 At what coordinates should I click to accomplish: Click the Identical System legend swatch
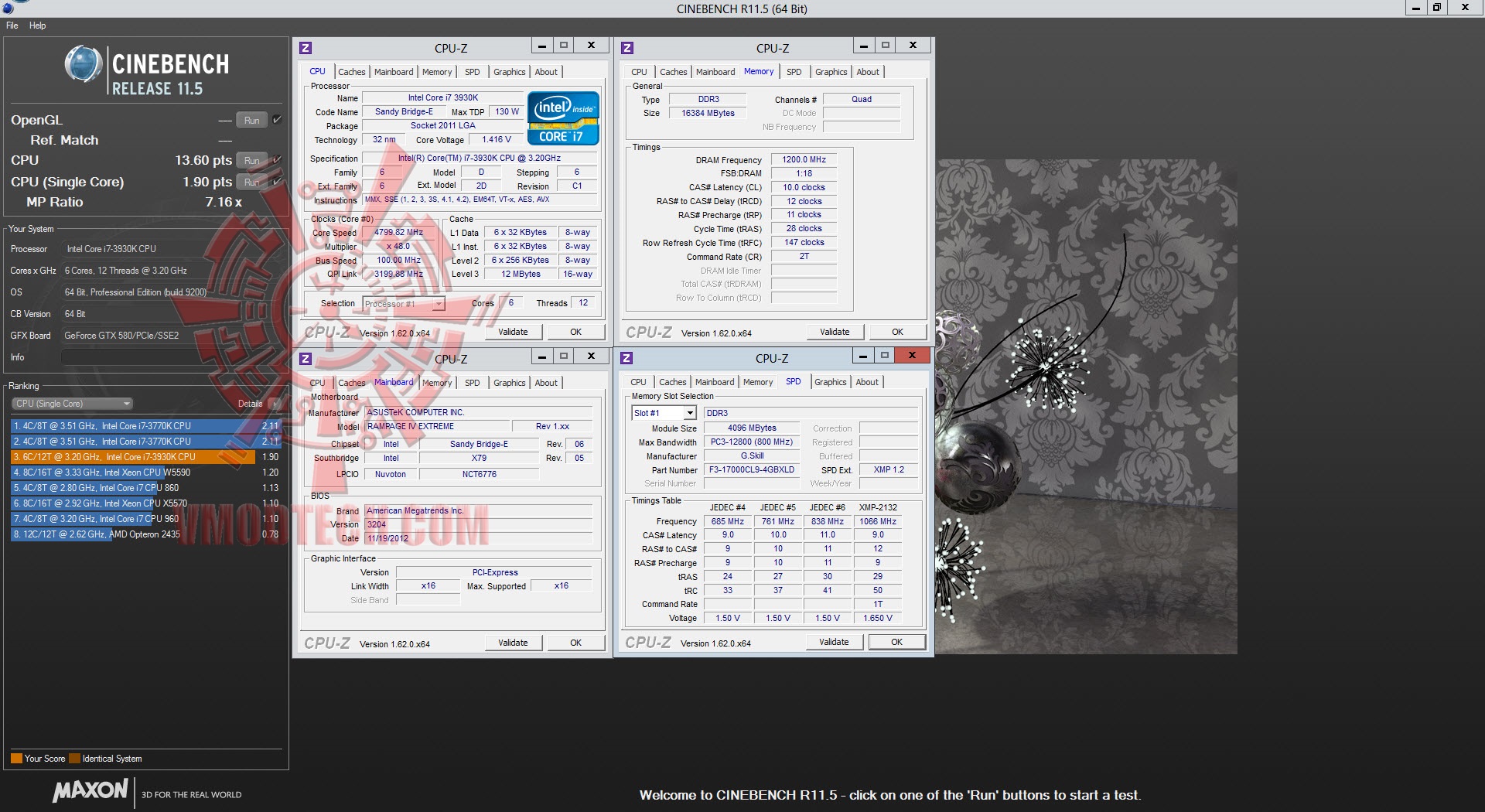click(x=74, y=758)
